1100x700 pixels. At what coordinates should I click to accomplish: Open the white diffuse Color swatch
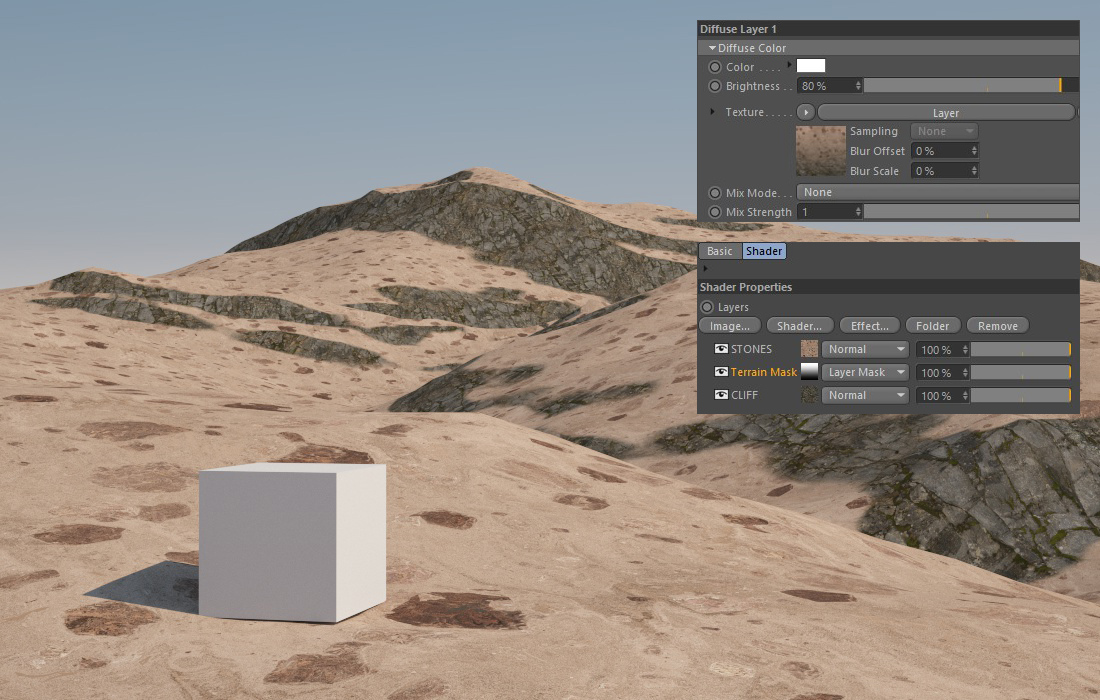(x=811, y=66)
